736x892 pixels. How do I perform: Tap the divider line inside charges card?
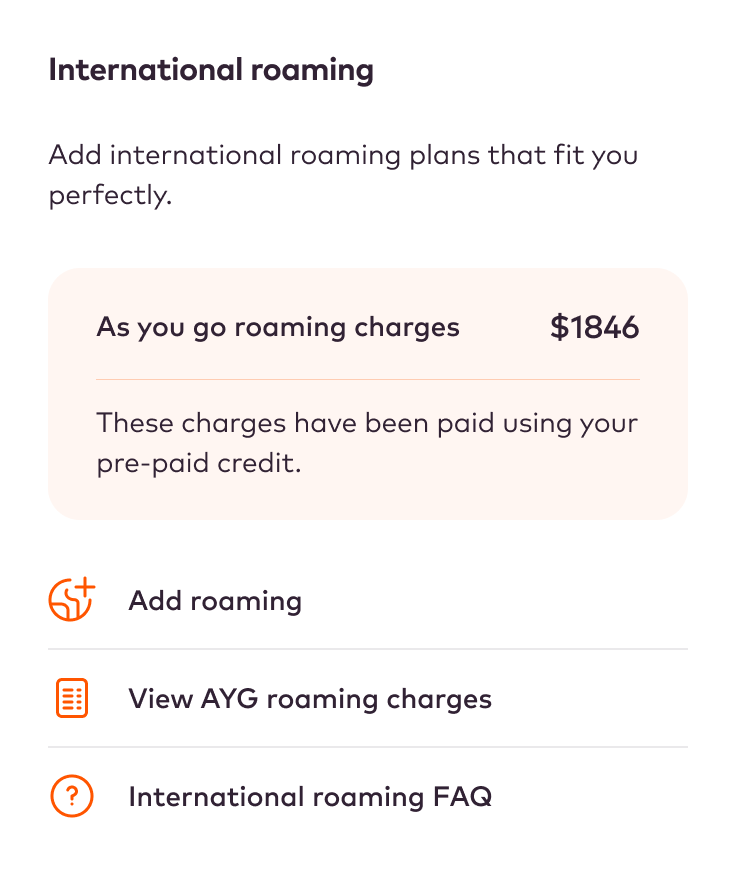coord(367,380)
